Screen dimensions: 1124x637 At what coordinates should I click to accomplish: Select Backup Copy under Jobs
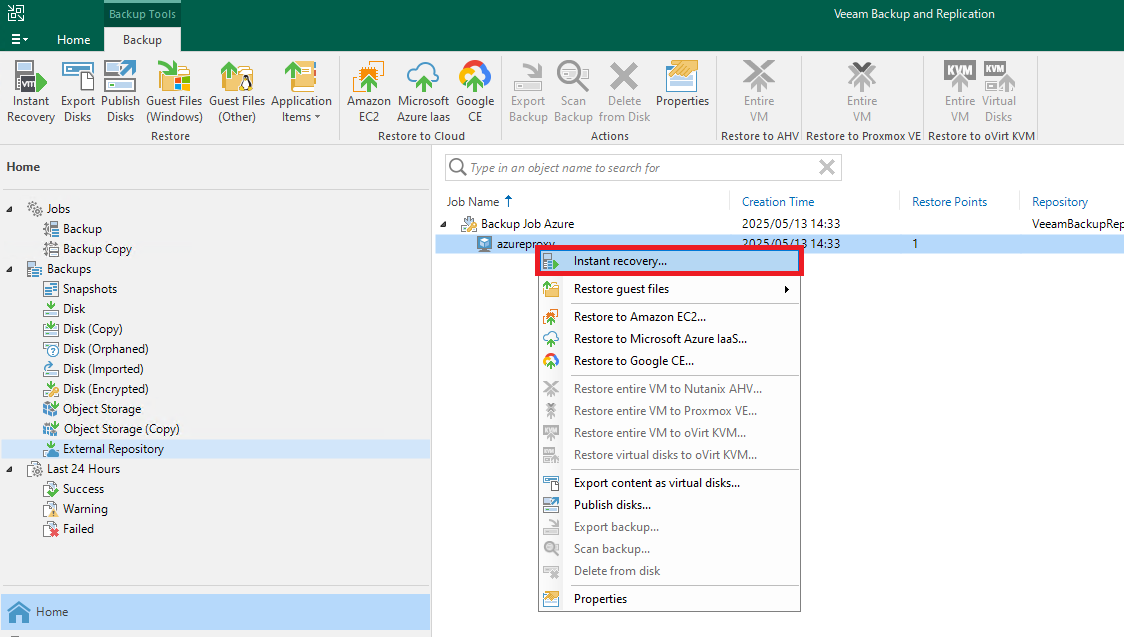97,249
